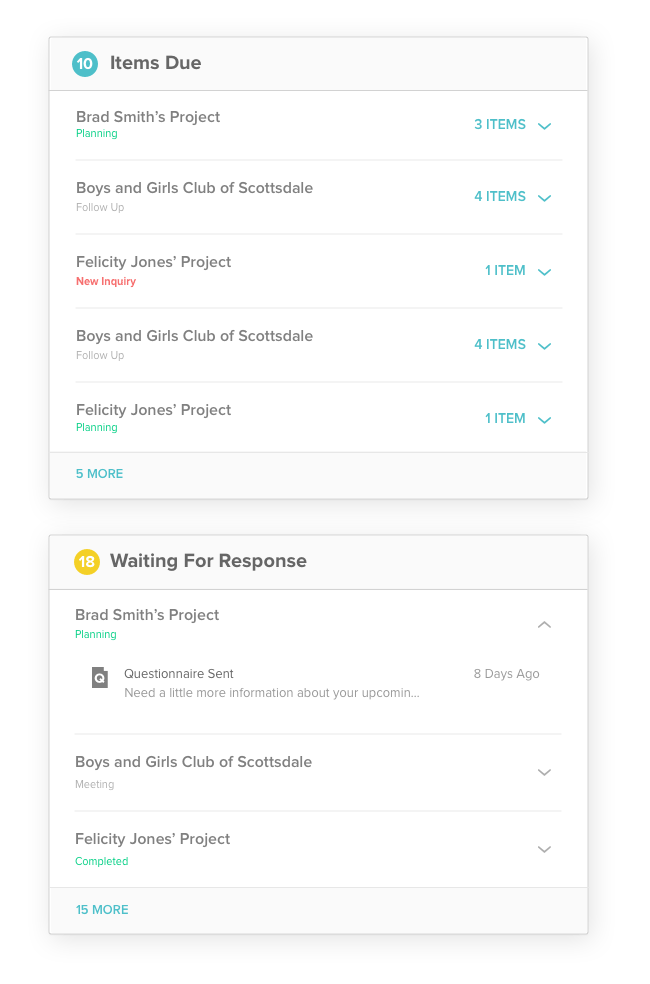Select the Items Due header title
This screenshot has height=984, width=650.
click(x=156, y=63)
